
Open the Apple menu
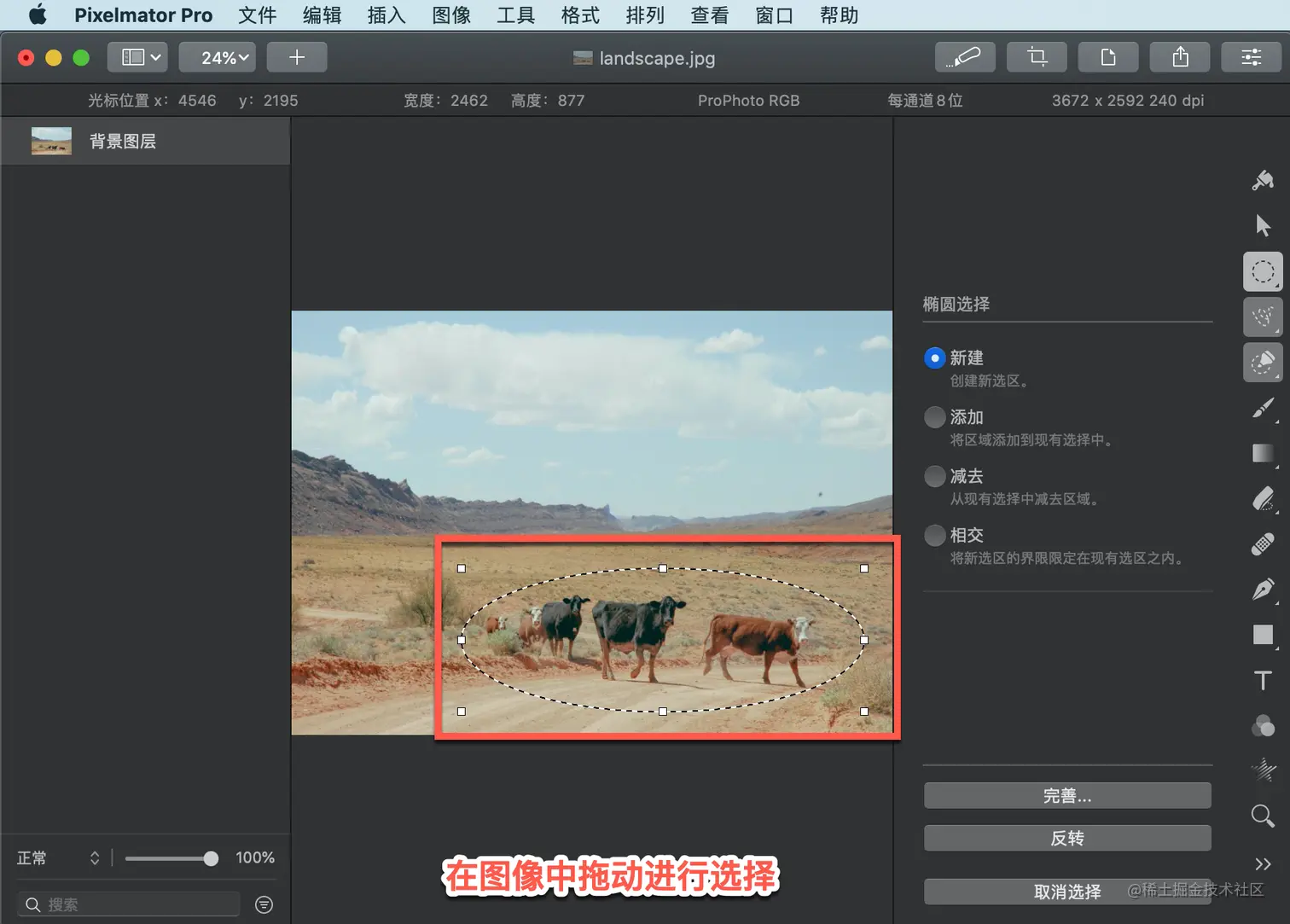(x=38, y=15)
